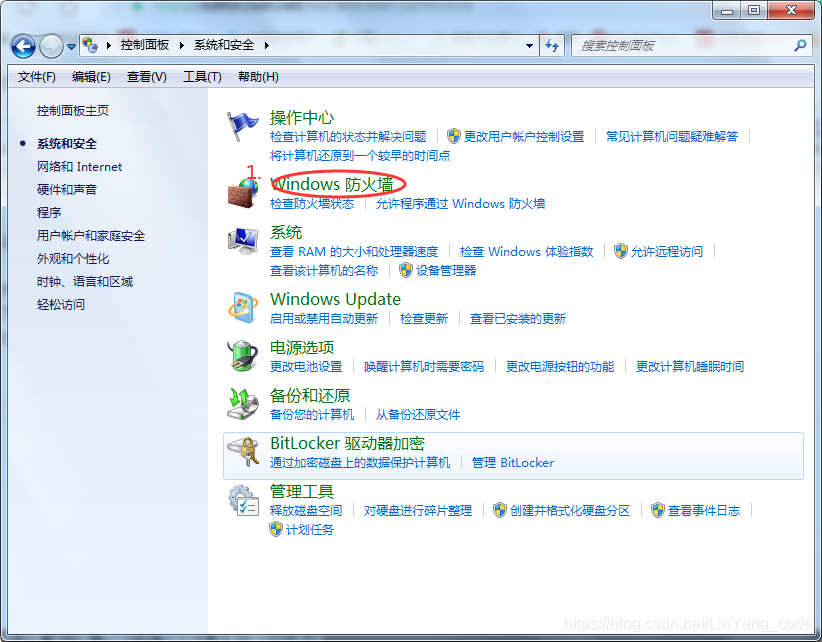Go to 控制面板主页 in sidebar

[73, 111]
